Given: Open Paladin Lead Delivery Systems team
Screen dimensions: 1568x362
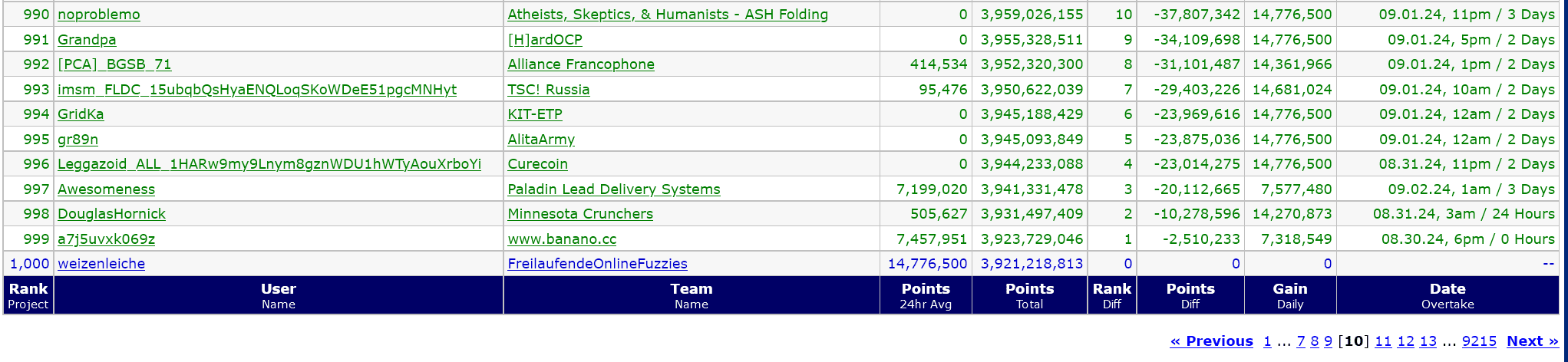Looking at the screenshot, I should (613, 189).
